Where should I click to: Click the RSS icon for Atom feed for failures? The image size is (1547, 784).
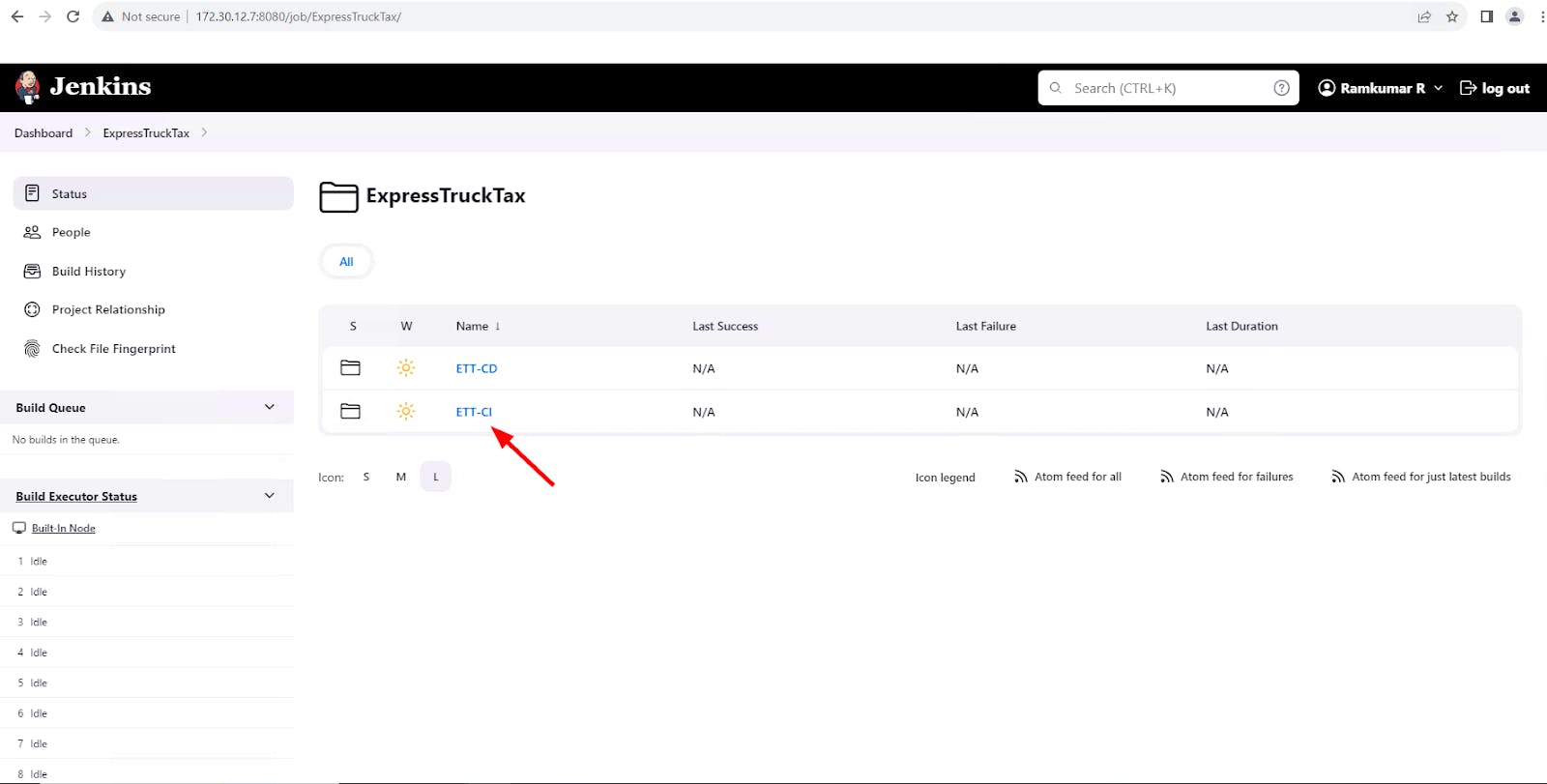coord(1167,477)
